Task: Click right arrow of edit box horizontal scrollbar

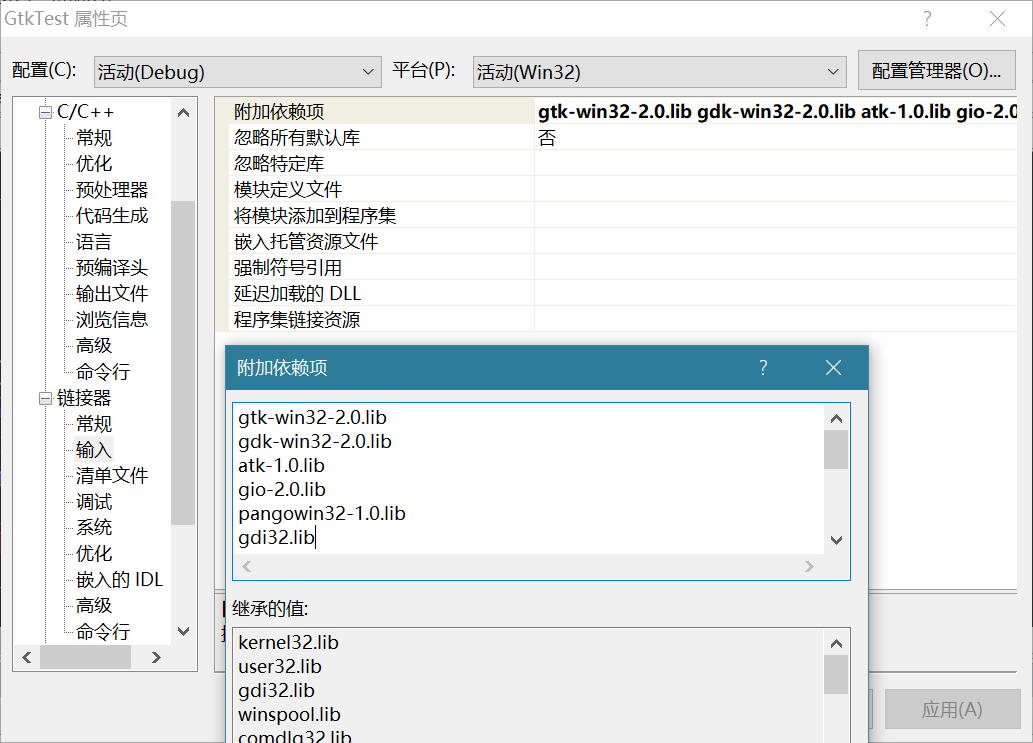Action: pos(810,567)
